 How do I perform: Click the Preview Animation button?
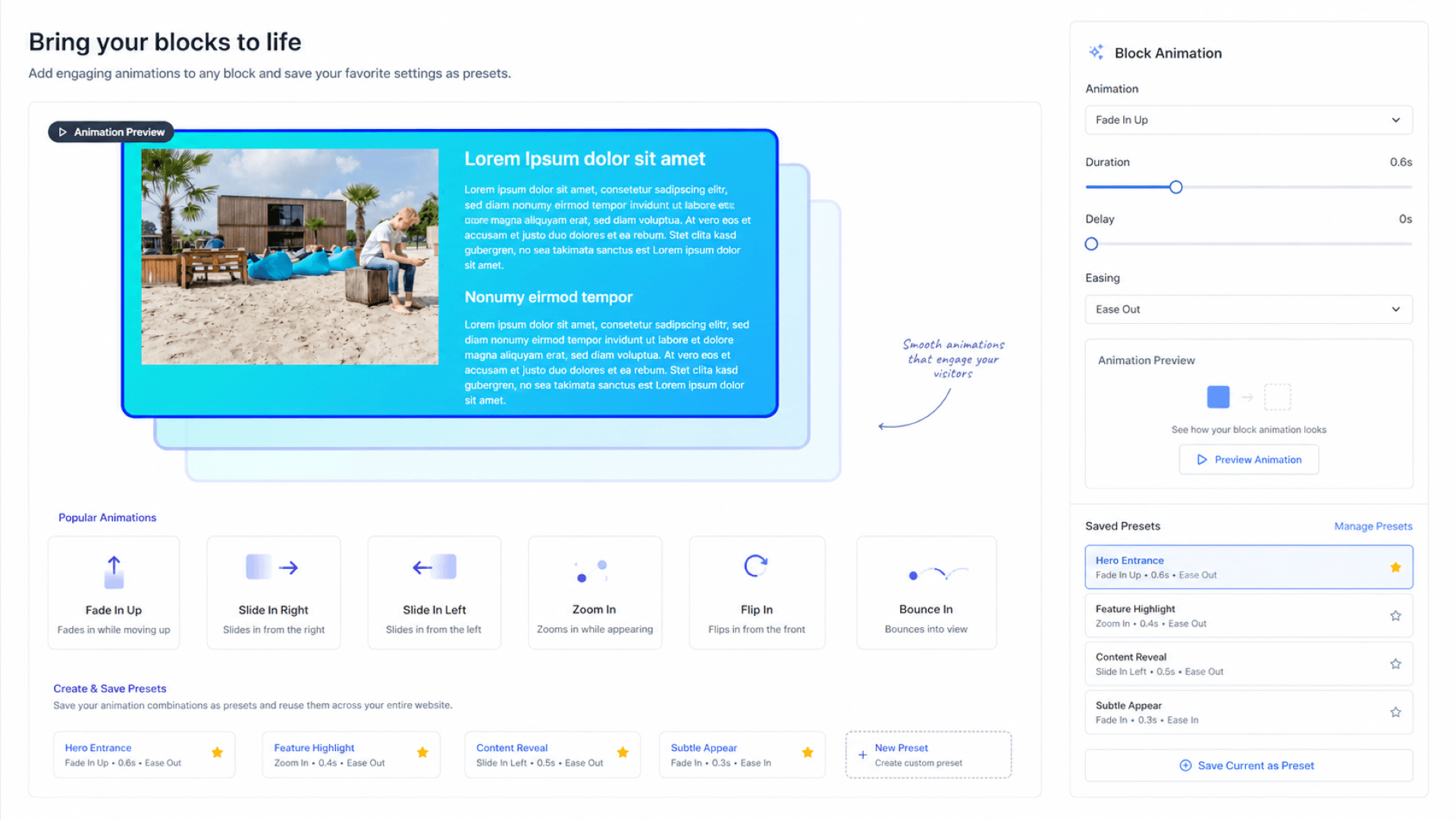1248,460
